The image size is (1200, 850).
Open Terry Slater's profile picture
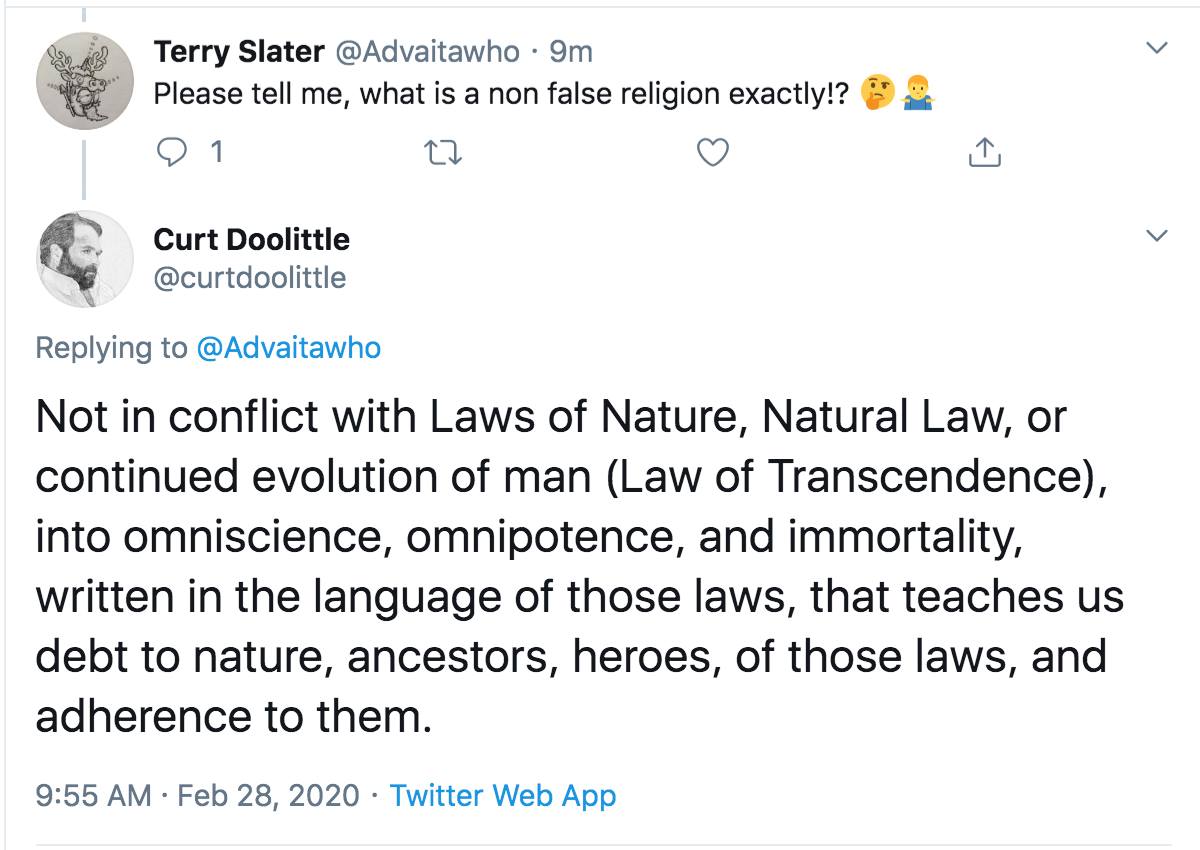click(x=85, y=78)
